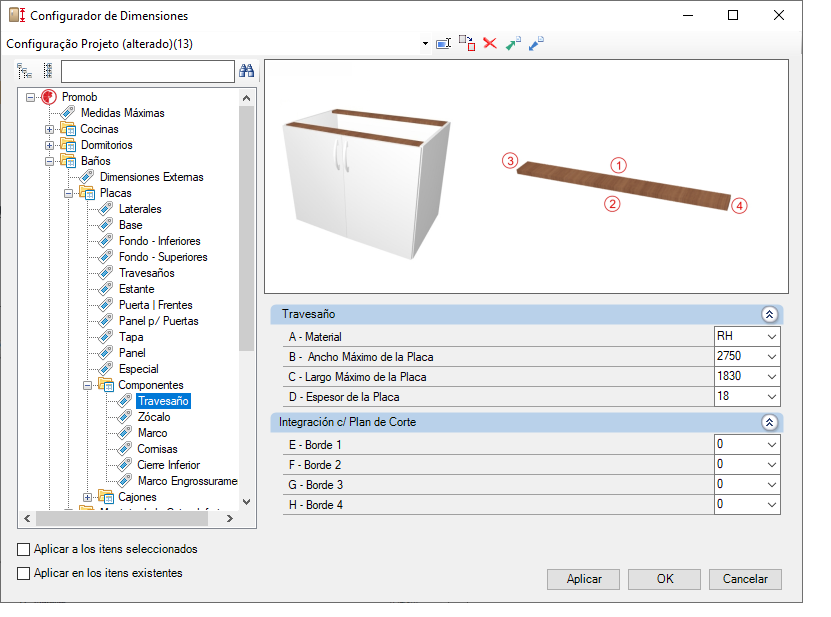The width and height of the screenshot is (831, 617).
Task: Click the OK button
Action: pos(665,579)
